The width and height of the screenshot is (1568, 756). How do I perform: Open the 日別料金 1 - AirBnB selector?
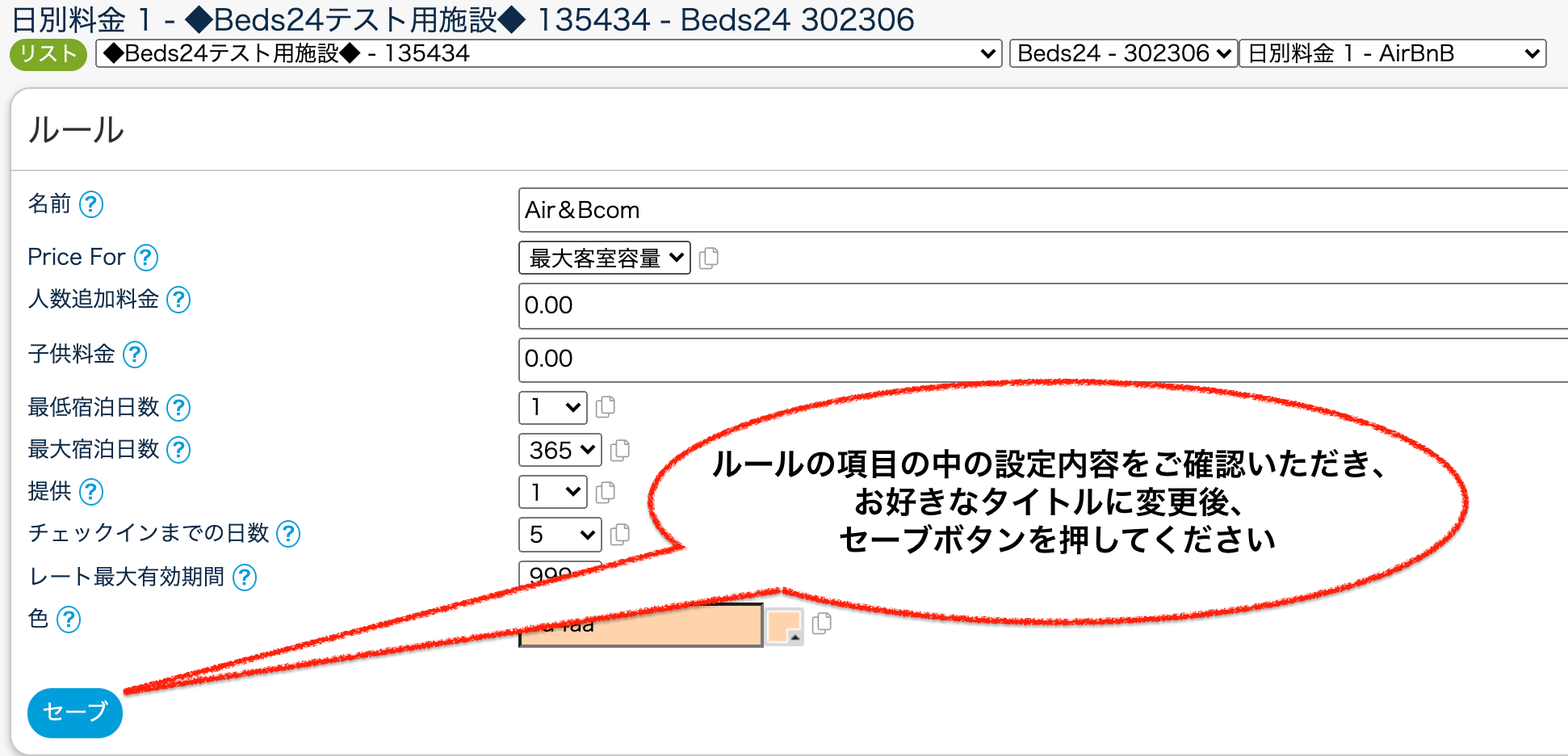click(1392, 54)
